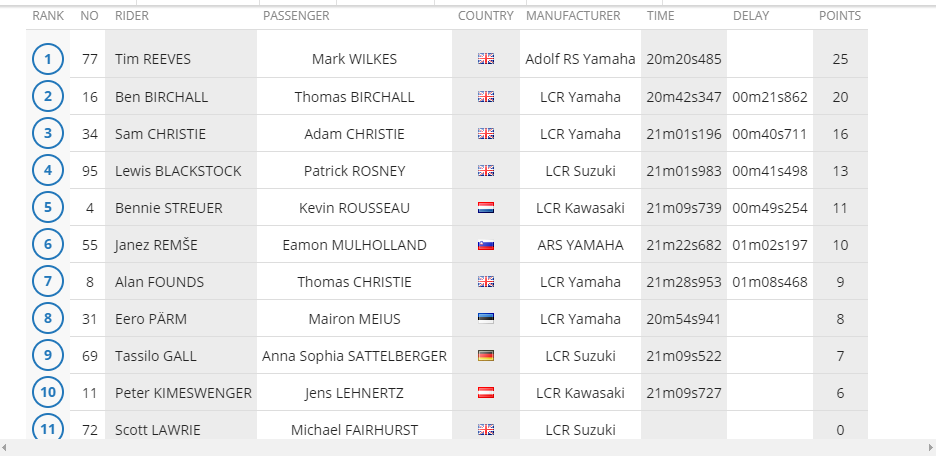The width and height of the screenshot is (936, 459).
Task: Click the horizontal scrollbar left arrow
Action: 5,448
